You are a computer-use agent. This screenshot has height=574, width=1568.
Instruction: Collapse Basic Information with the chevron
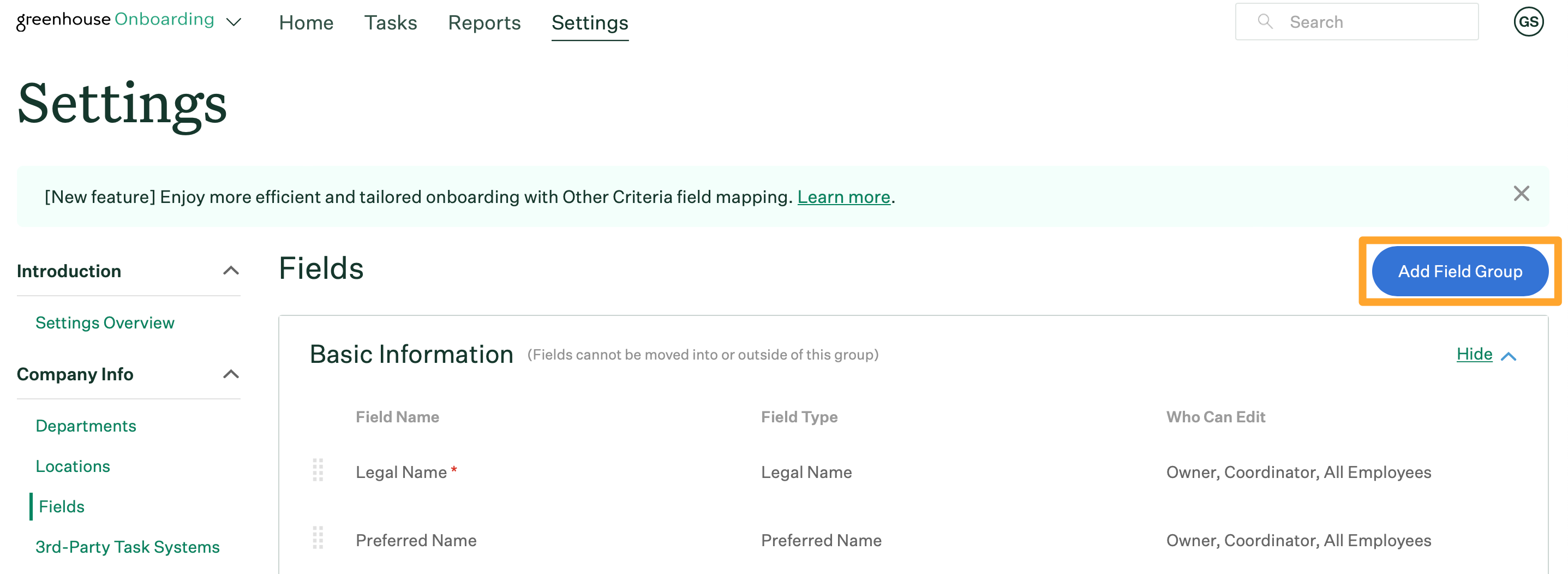point(1509,357)
